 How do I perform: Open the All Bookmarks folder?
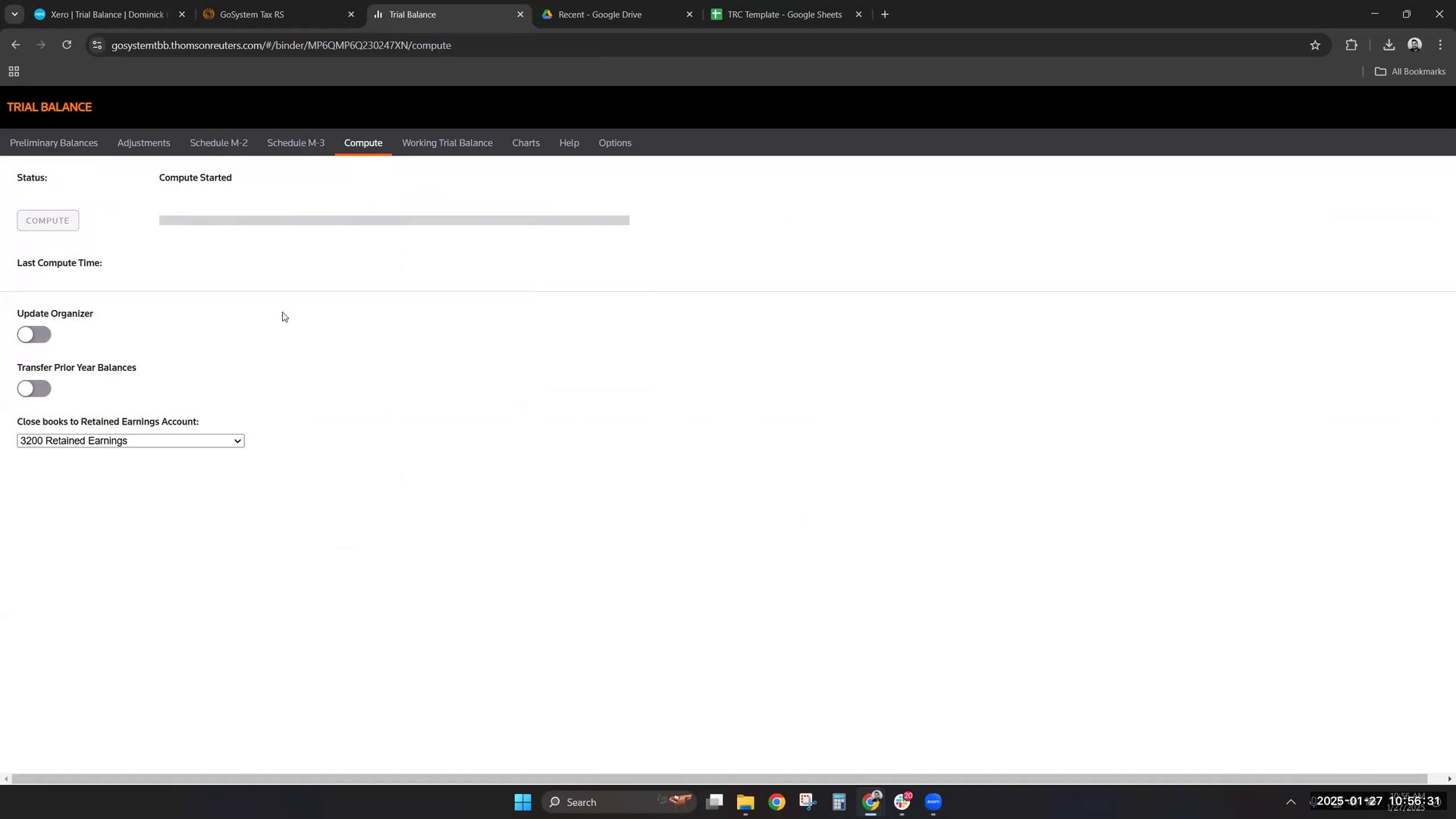(1410, 71)
